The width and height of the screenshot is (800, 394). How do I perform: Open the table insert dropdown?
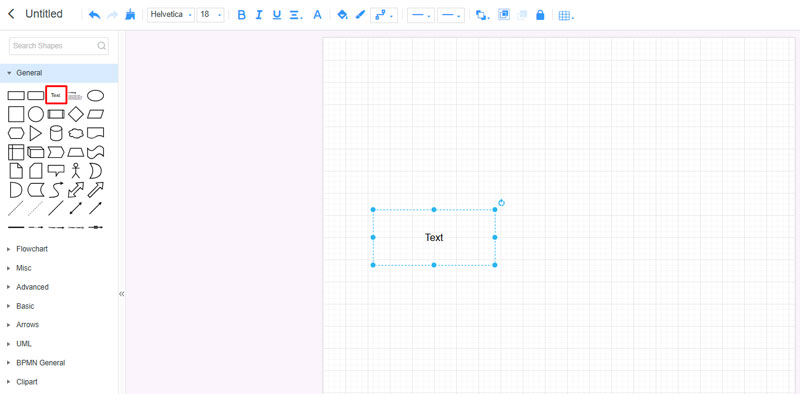point(566,16)
